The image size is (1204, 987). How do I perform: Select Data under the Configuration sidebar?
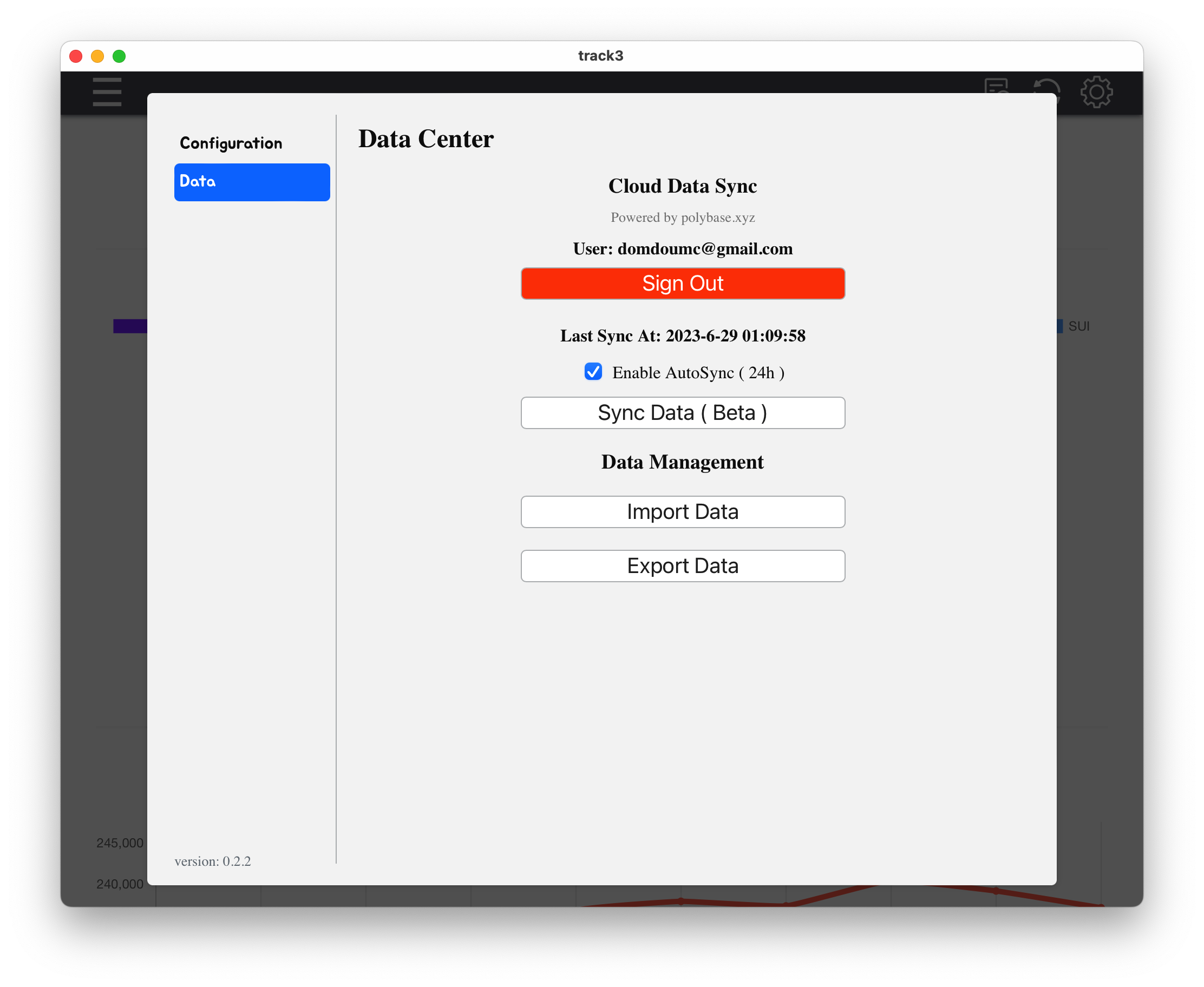(252, 181)
